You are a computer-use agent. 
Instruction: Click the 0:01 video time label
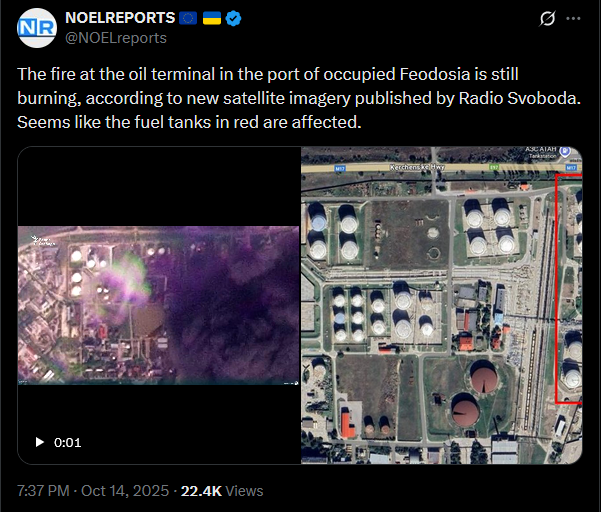[67, 443]
